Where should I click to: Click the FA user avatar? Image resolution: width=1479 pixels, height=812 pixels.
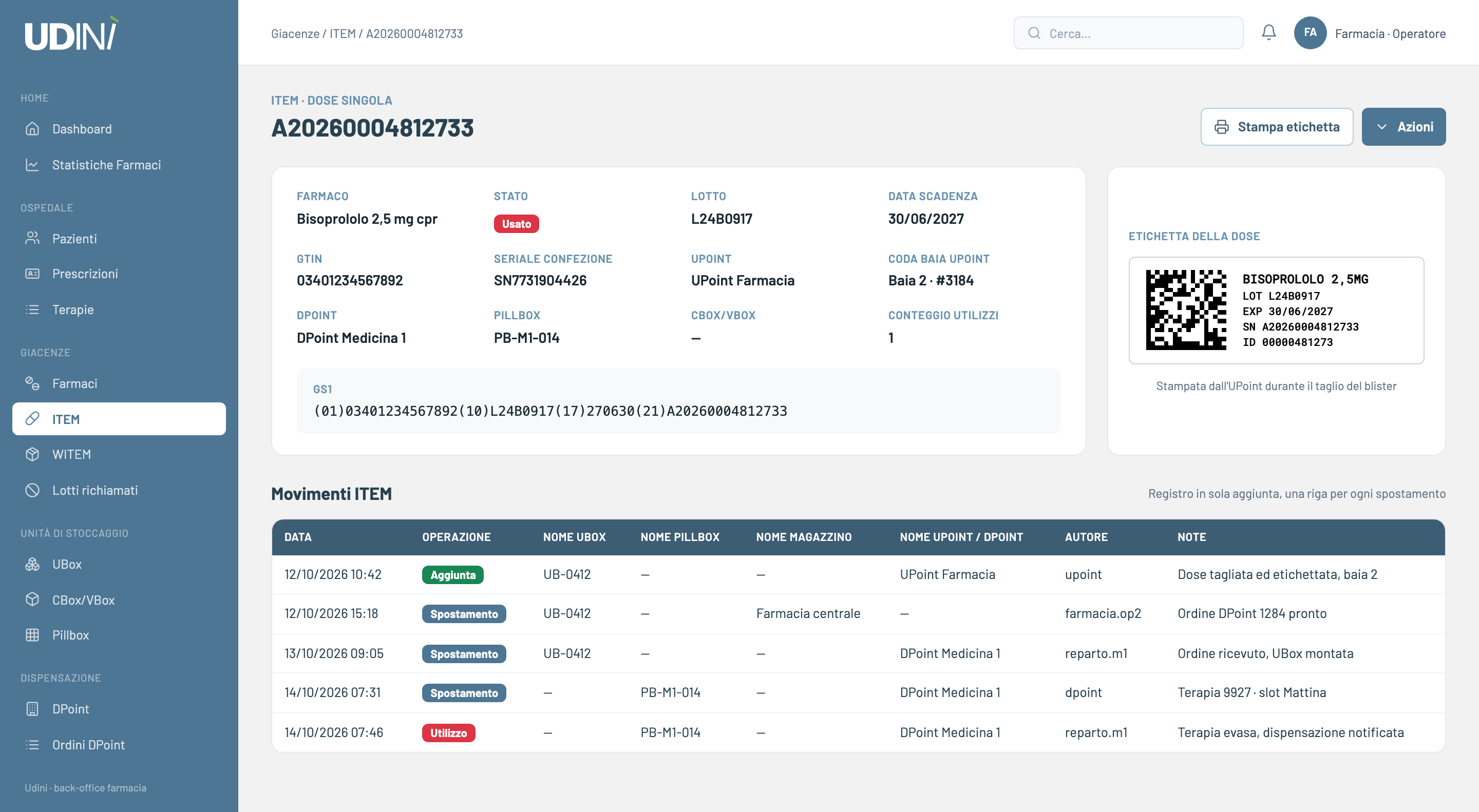[1310, 33]
